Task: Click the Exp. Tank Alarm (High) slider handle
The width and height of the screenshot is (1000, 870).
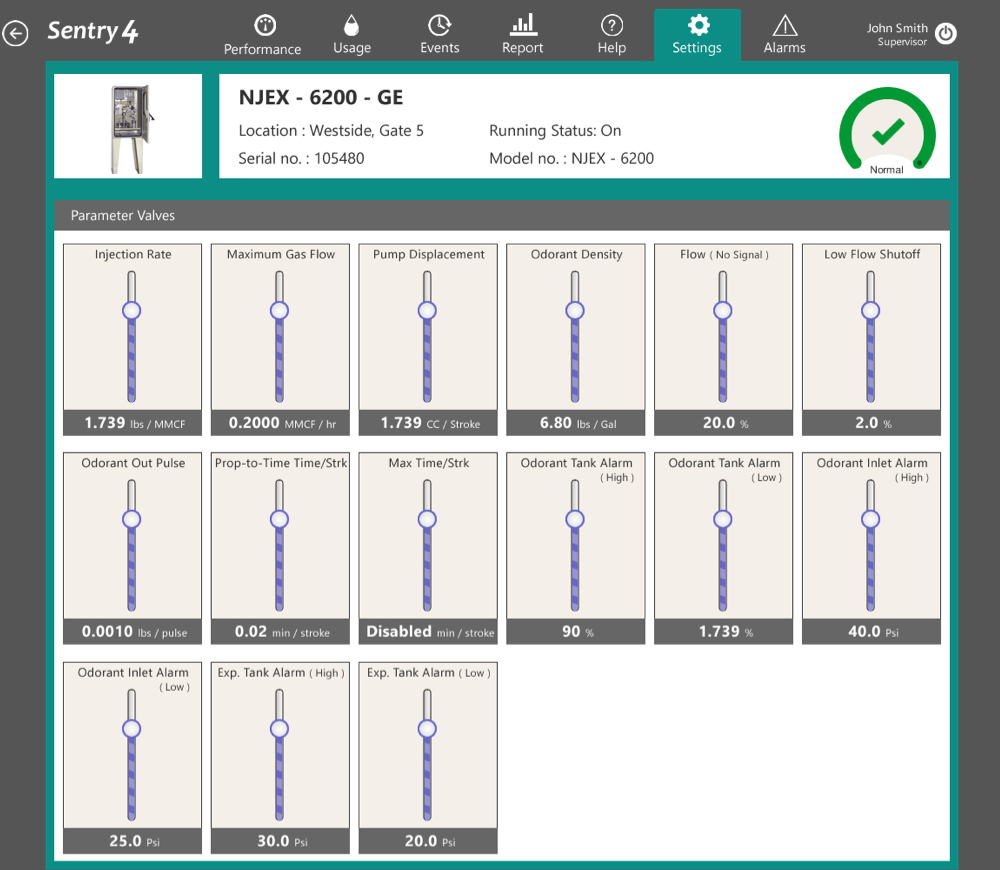Action: point(280,729)
